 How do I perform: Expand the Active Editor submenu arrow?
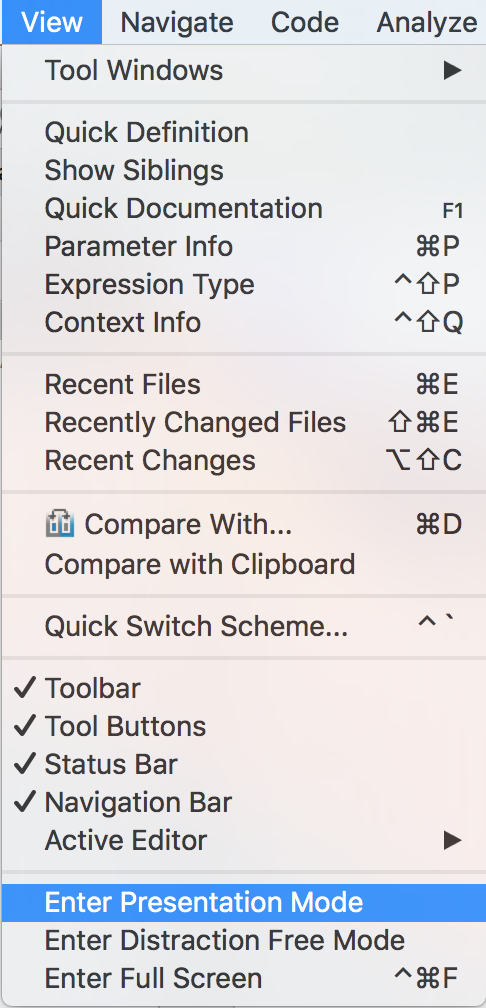pos(453,840)
